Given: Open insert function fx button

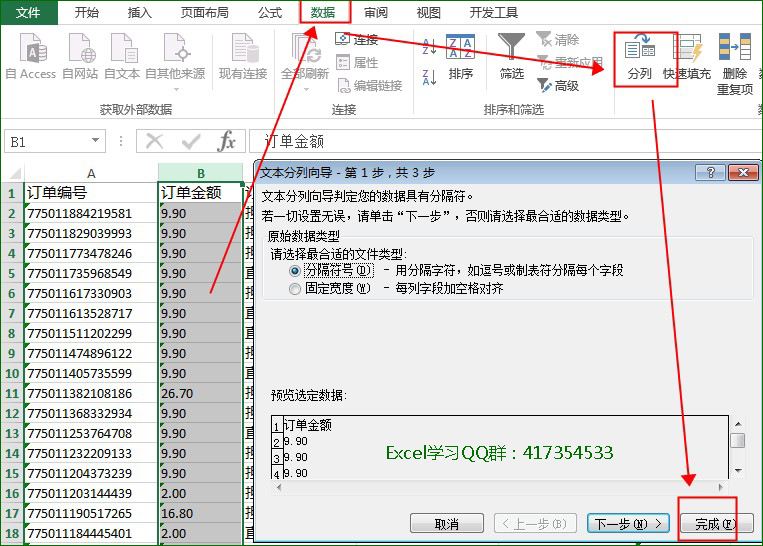Looking at the screenshot, I should click(x=226, y=142).
